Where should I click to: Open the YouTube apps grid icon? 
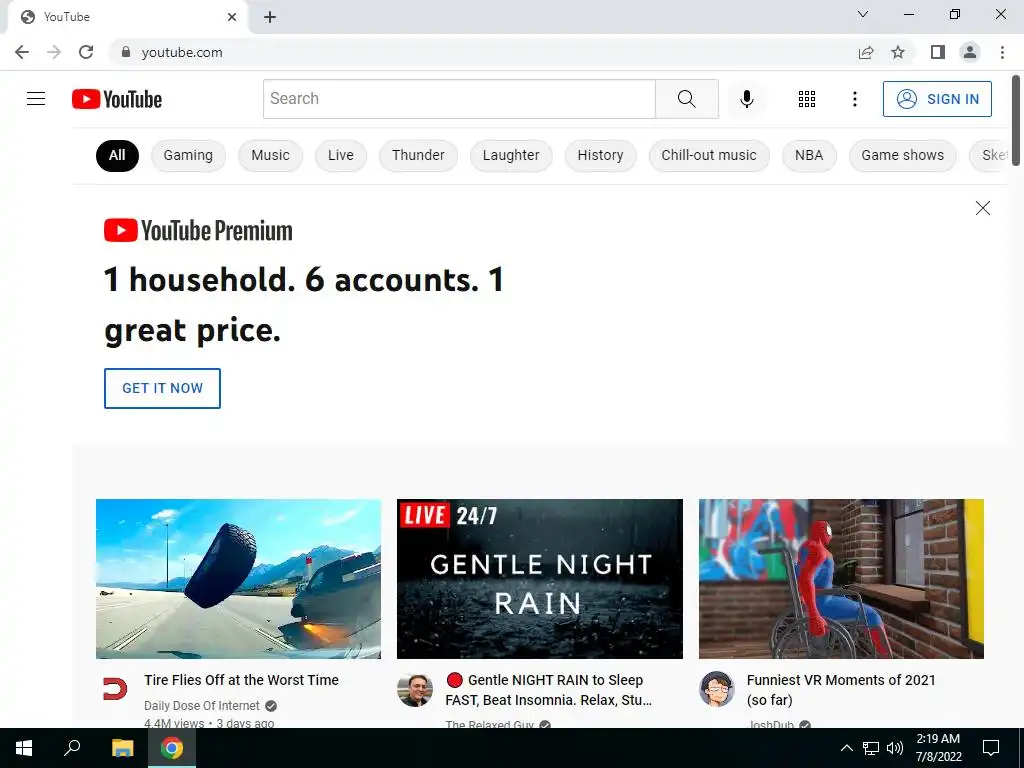tap(807, 99)
